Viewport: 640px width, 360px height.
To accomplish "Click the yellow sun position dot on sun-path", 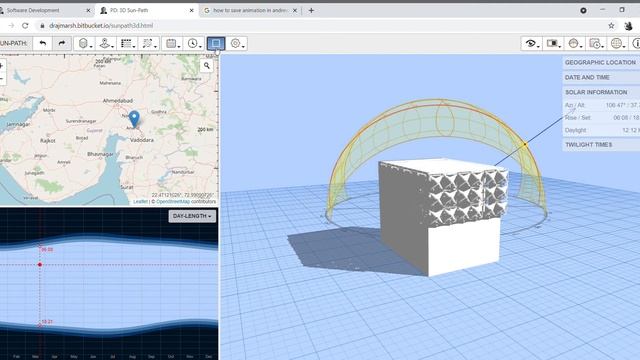I will (x=525, y=144).
